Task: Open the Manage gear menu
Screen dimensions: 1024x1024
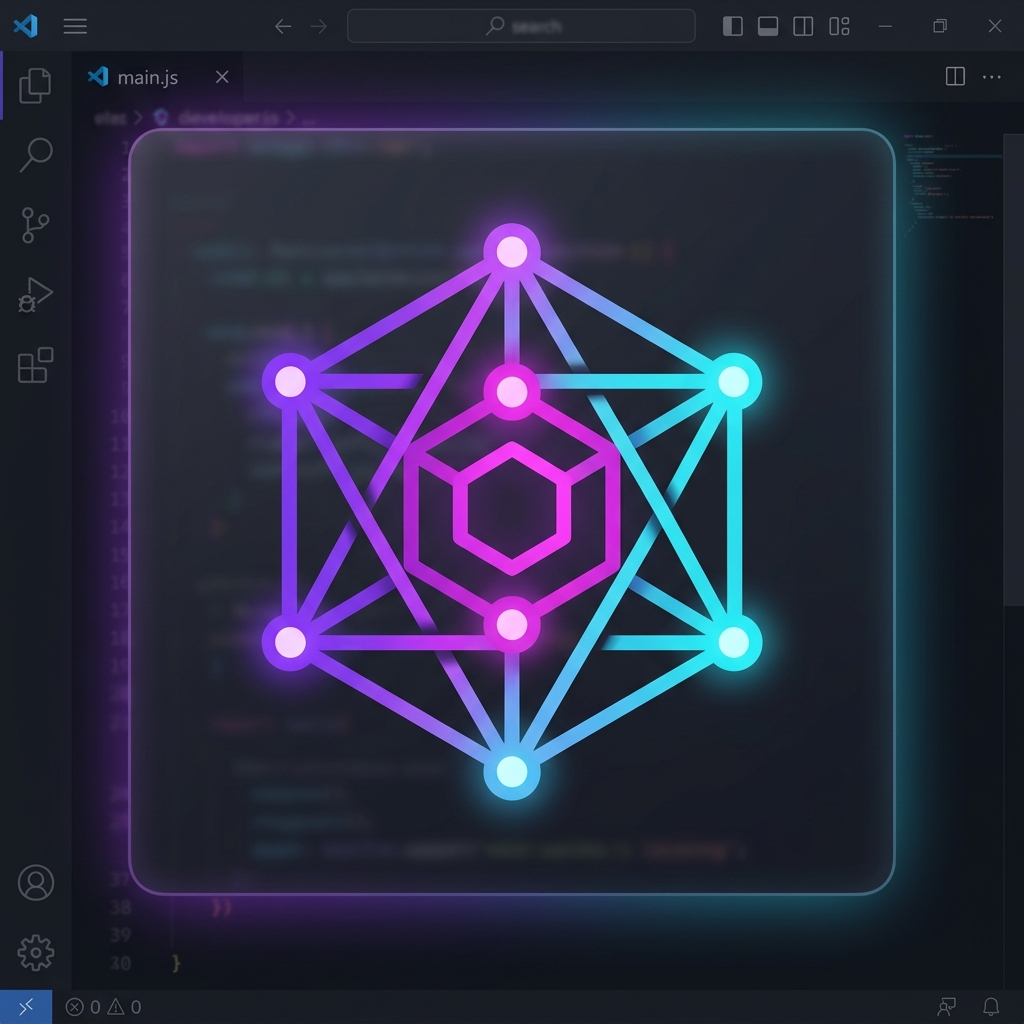Action: click(x=36, y=952)
